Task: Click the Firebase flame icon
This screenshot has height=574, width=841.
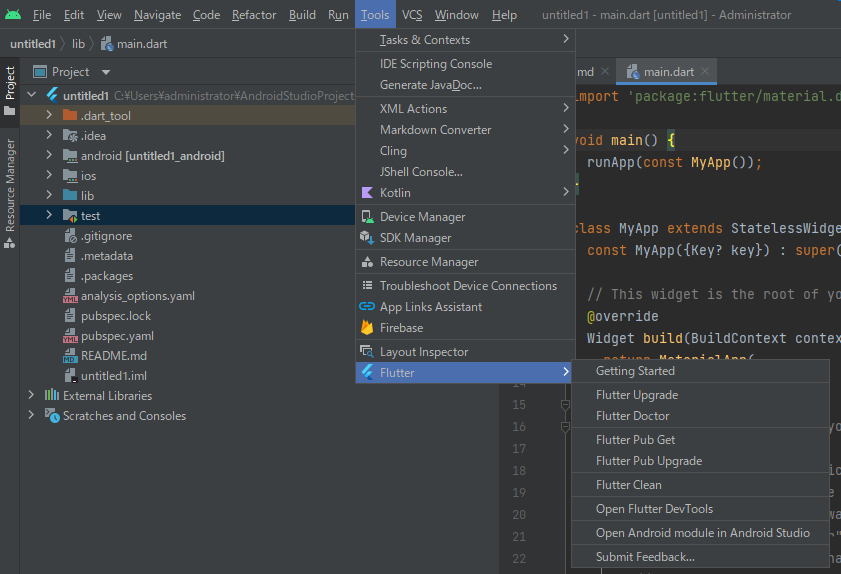Action: [367, 327]
